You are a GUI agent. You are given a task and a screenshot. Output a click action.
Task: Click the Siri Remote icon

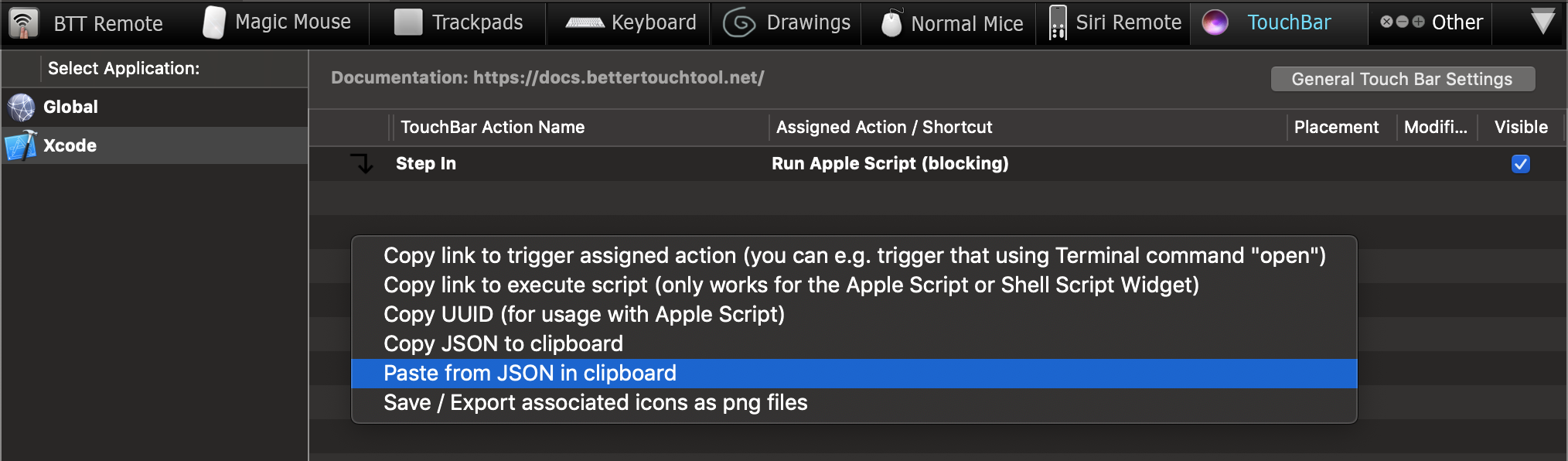click(x=1058, y=23)
